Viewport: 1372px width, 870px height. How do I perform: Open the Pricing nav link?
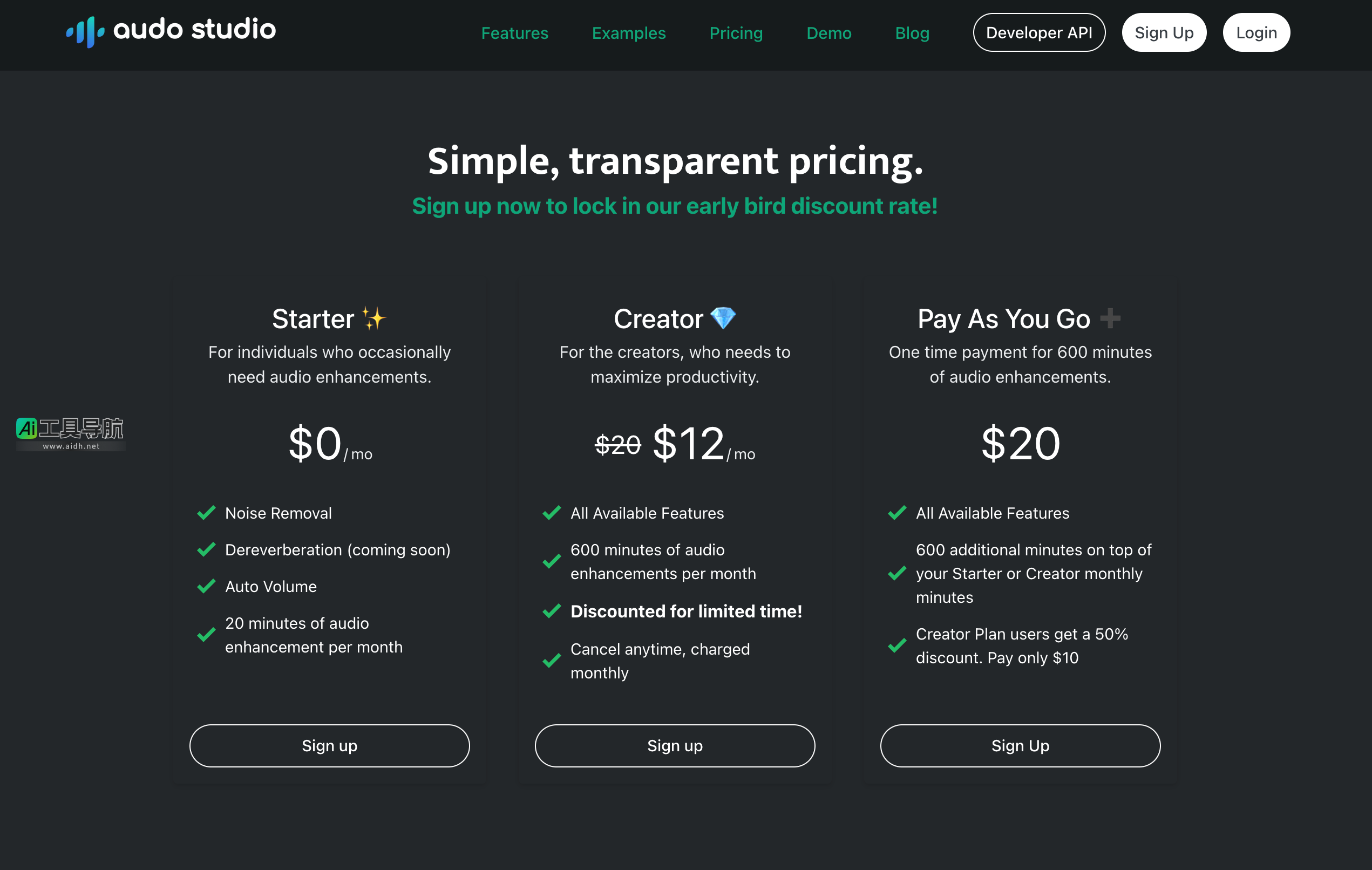(x=736, y=33)
